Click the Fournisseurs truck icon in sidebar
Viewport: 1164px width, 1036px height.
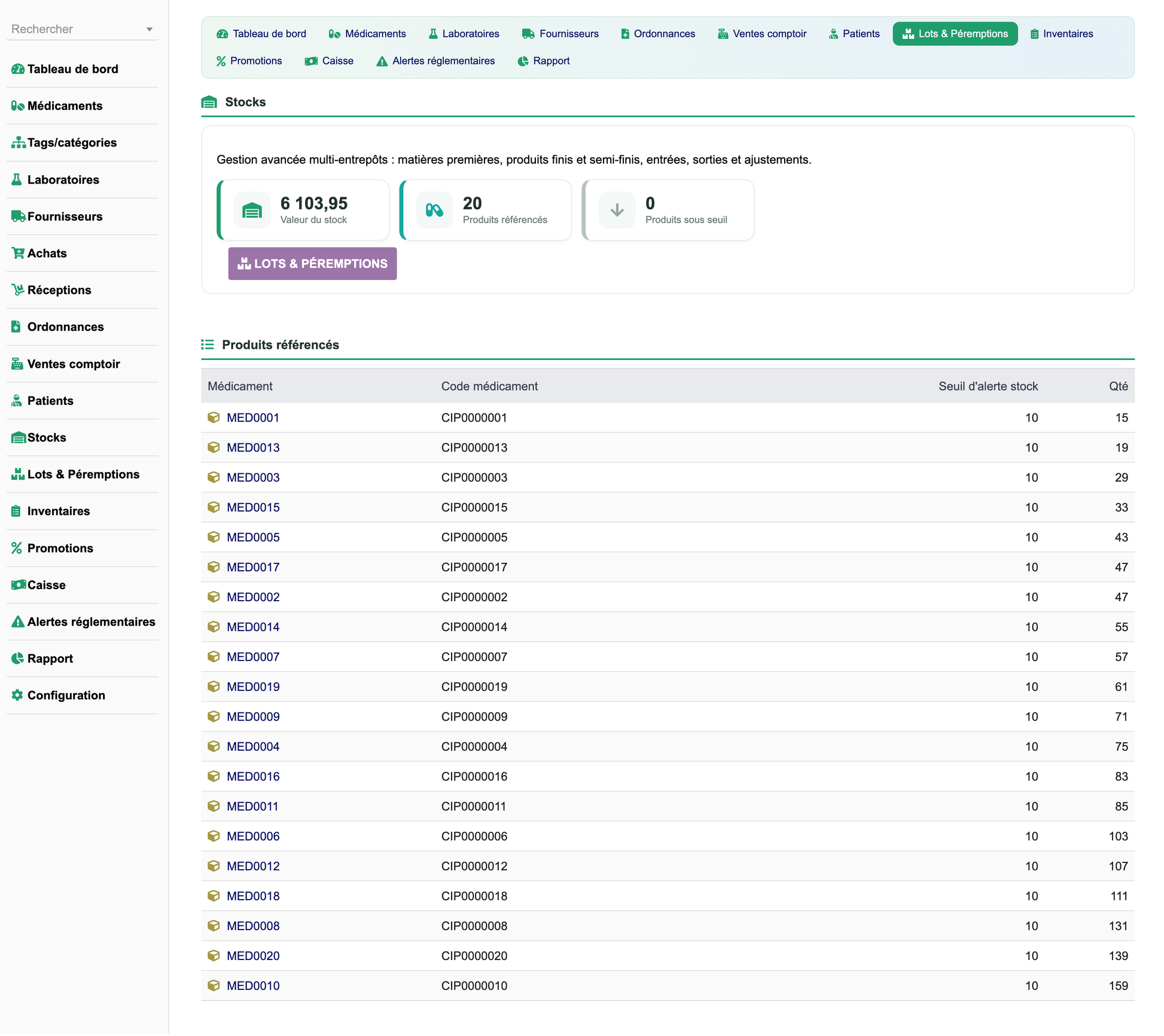pyautogui.click(x=18, y=217)
